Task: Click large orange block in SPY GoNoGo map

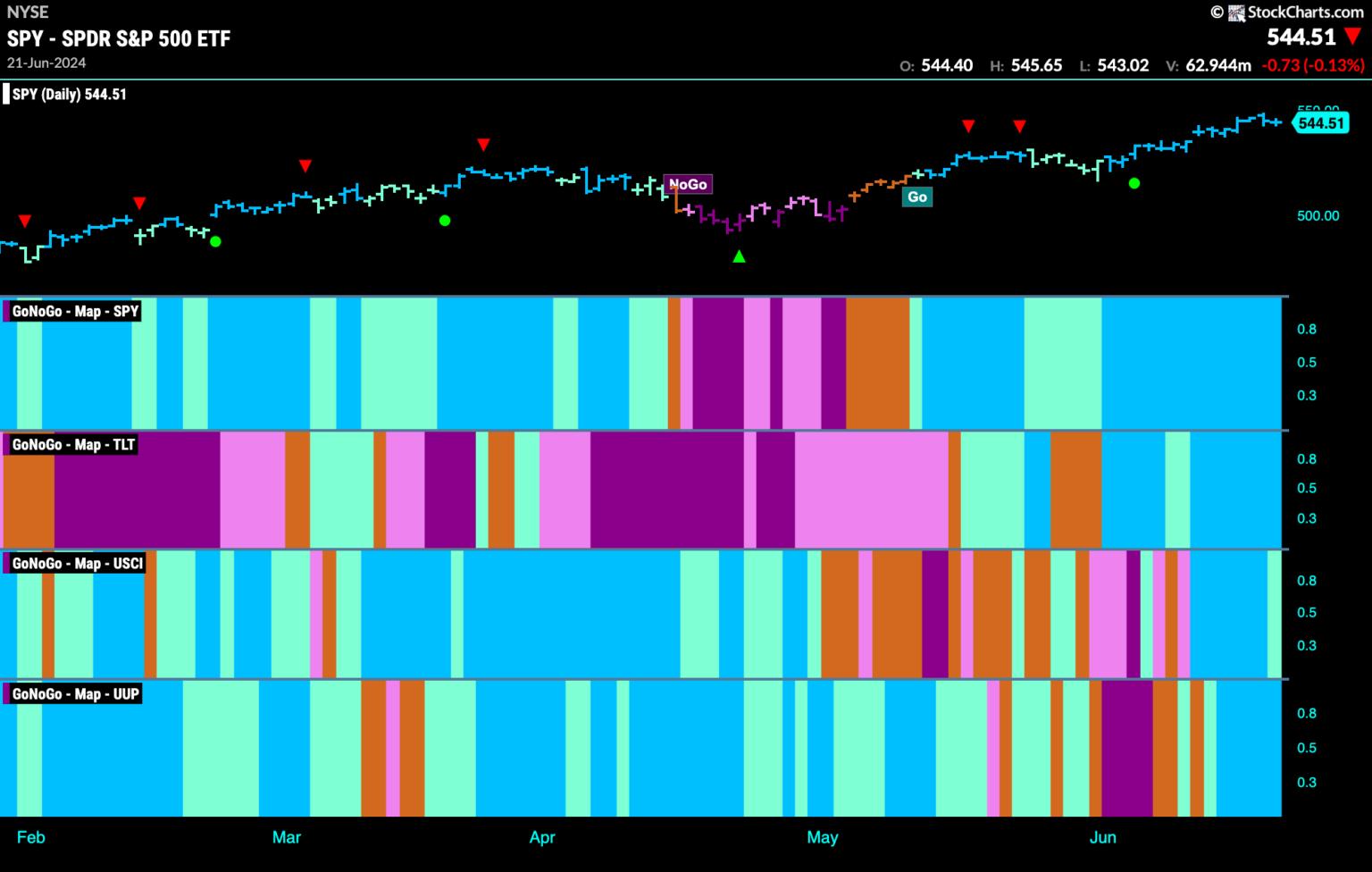Action: pos(876,363)
